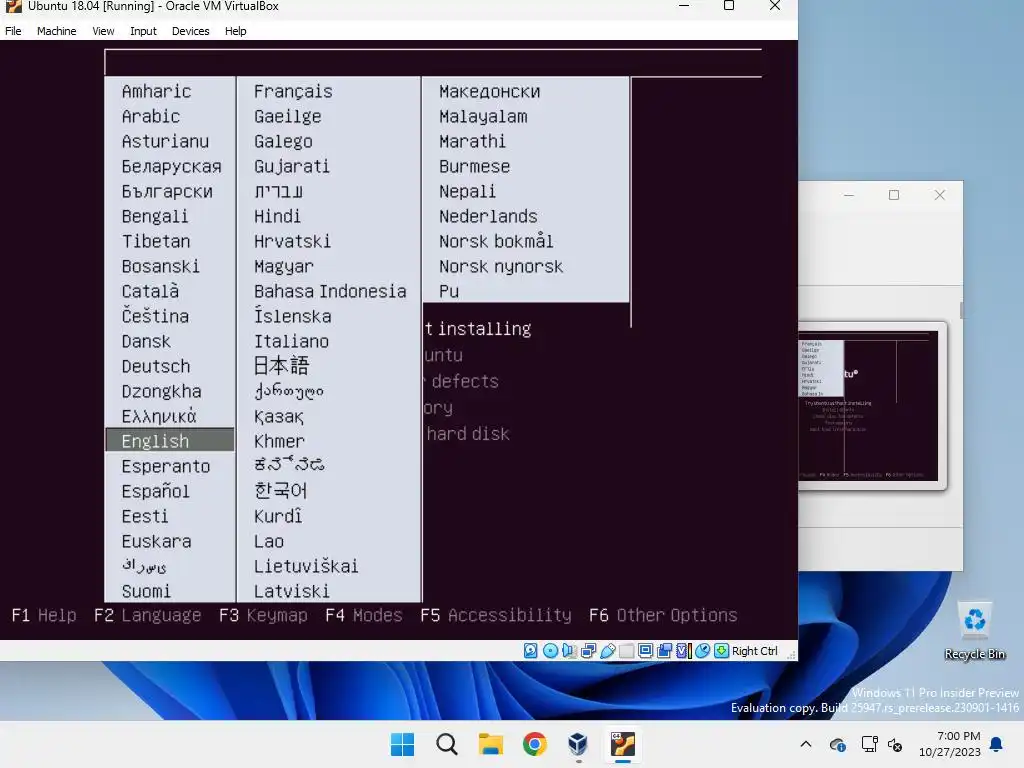Open the Devices menu

[x=191, y=31]
